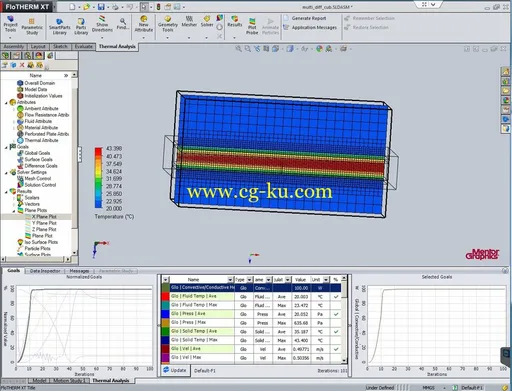Switch to the Evaluate tab
Screen dimensions: 512x391
(x=84, y=47)
